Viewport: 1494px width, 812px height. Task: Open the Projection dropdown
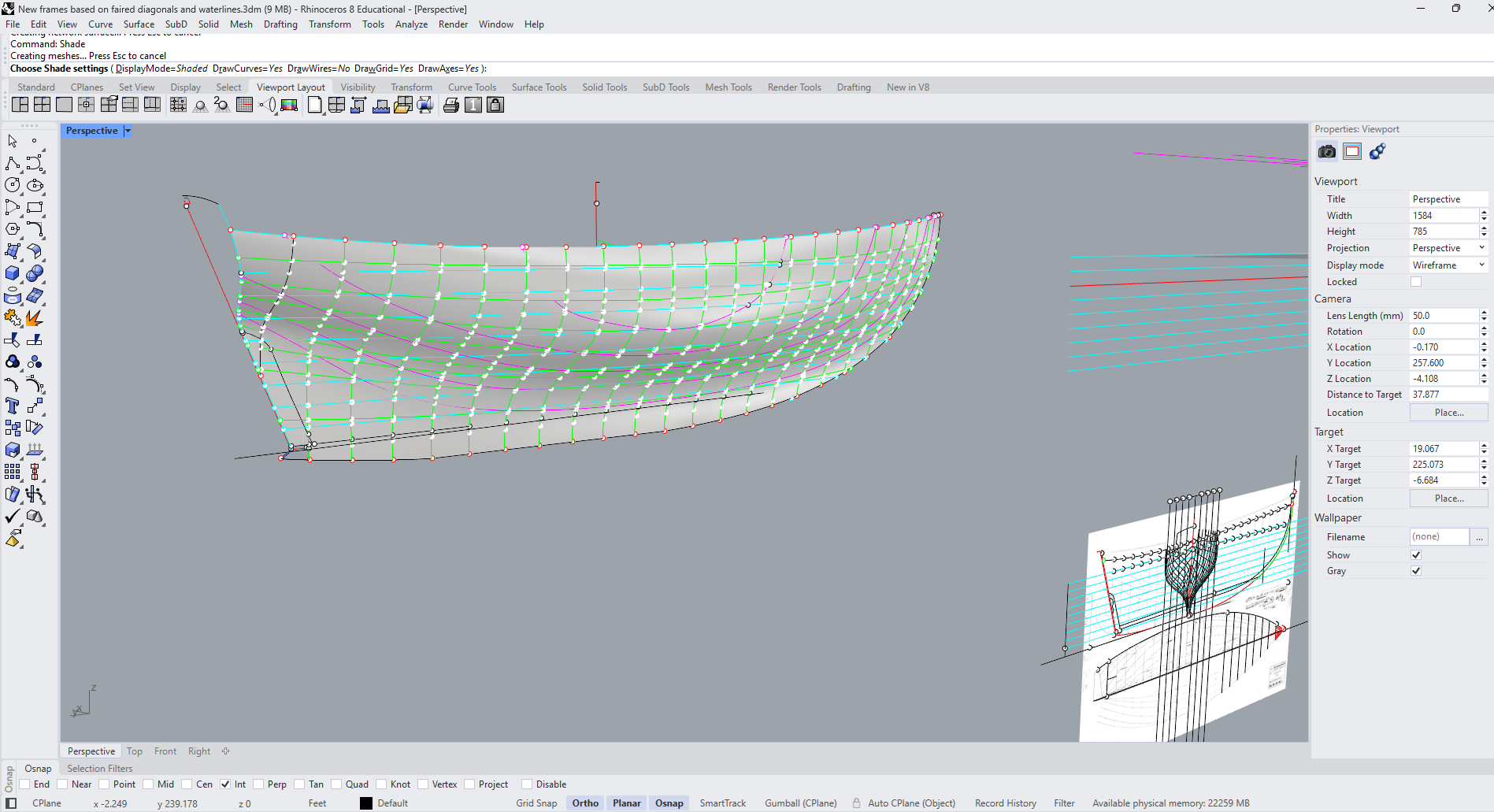[x=1448, y=248]
